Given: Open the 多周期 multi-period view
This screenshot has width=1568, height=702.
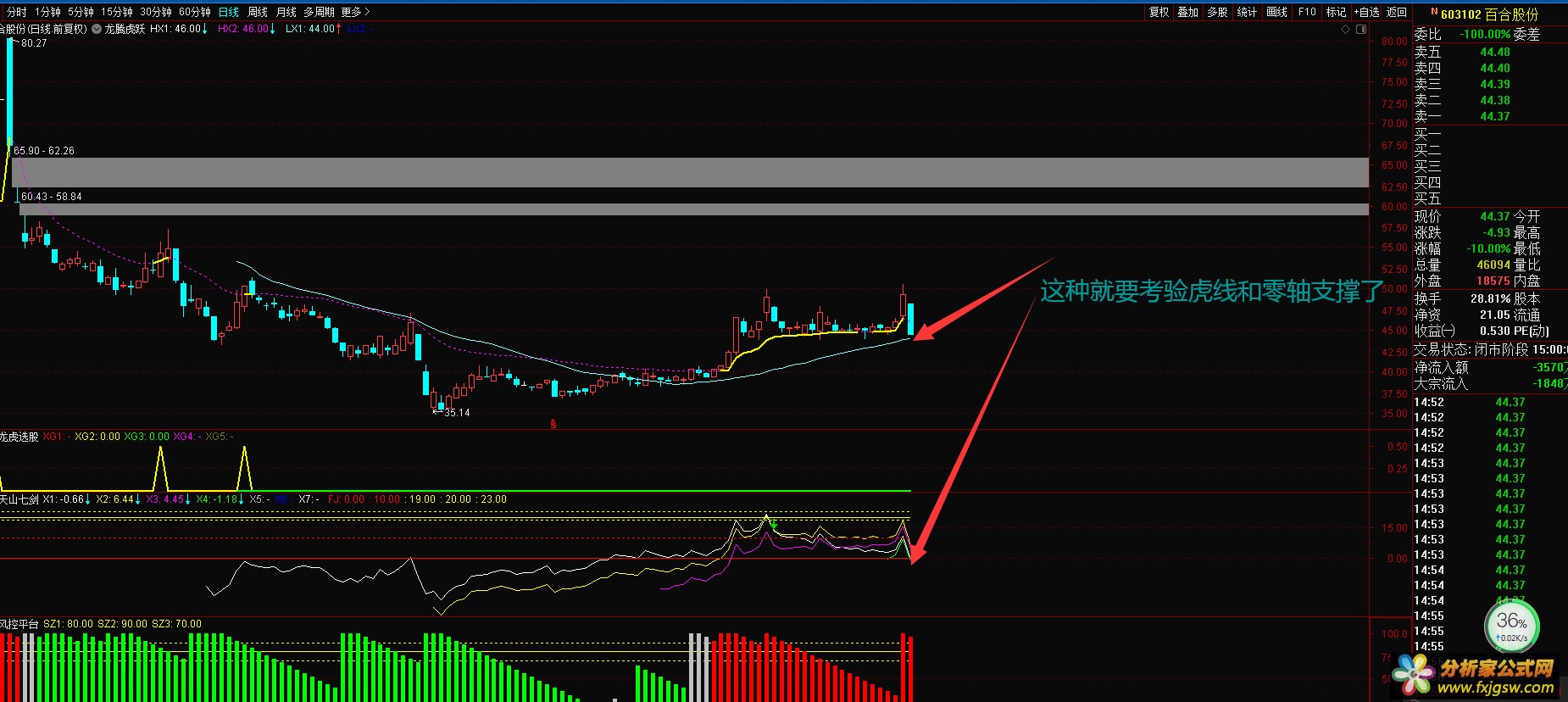Looking at the screenshot, I should 319,12.
